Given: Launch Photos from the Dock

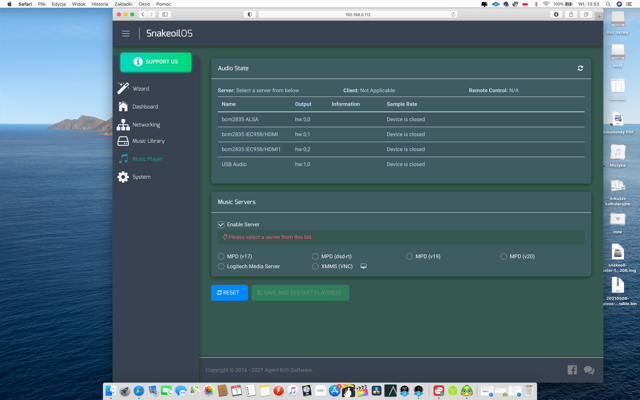Looking at the screenshot, I should point(209,391).
